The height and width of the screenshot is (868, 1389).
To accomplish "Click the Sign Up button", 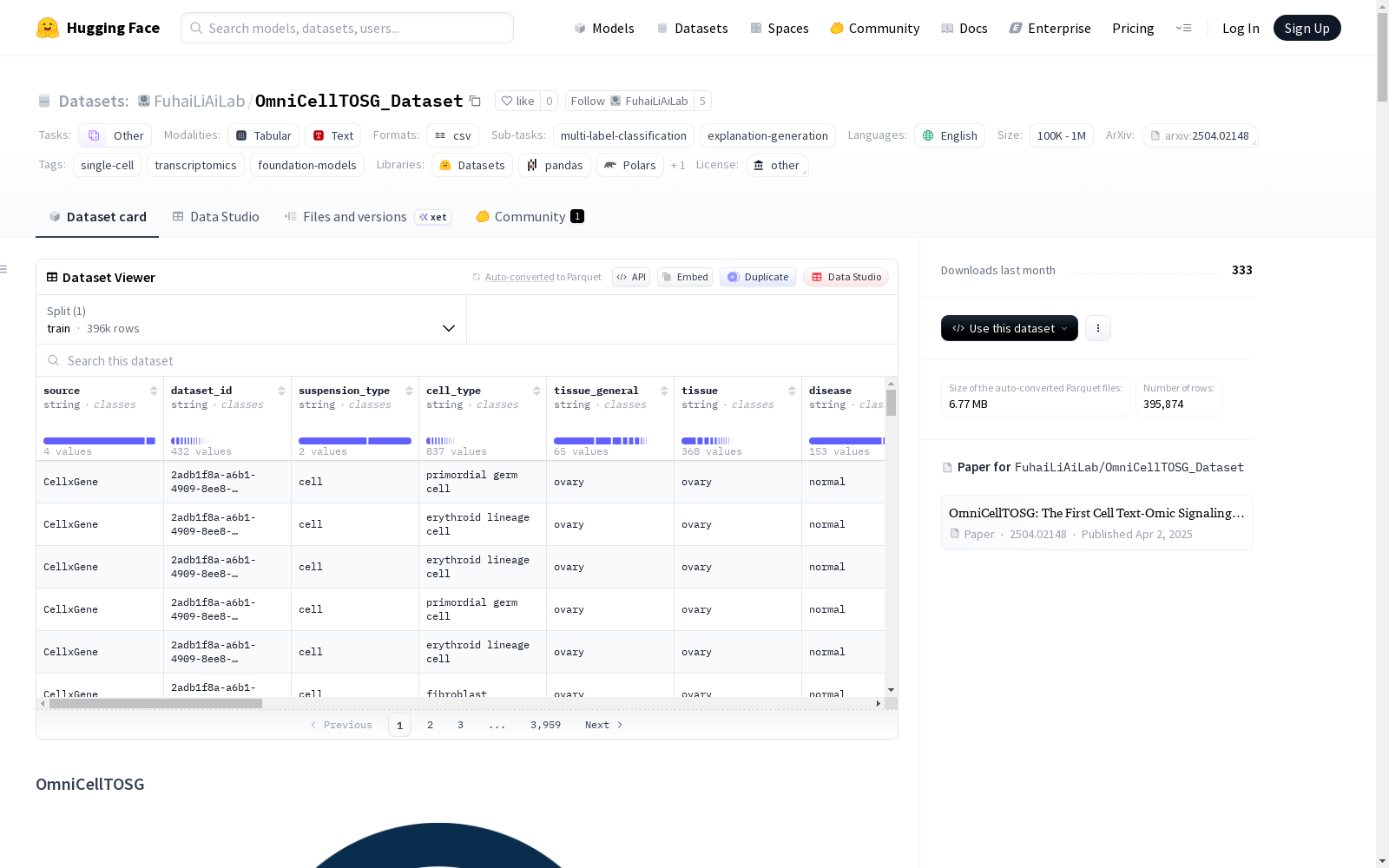I will point(1307,28).
